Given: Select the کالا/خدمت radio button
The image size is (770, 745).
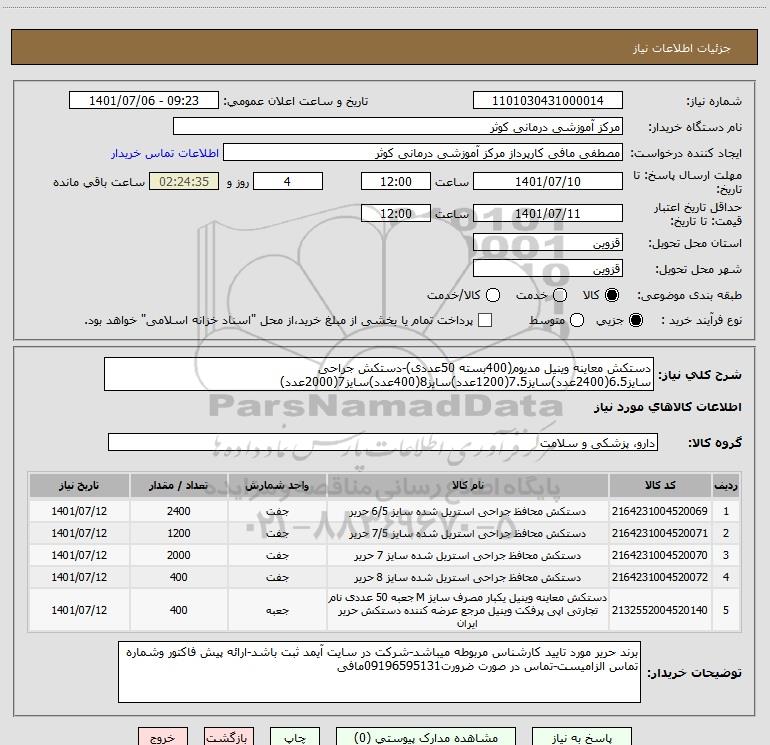Looking at the screenshot, I should point(493,295).
